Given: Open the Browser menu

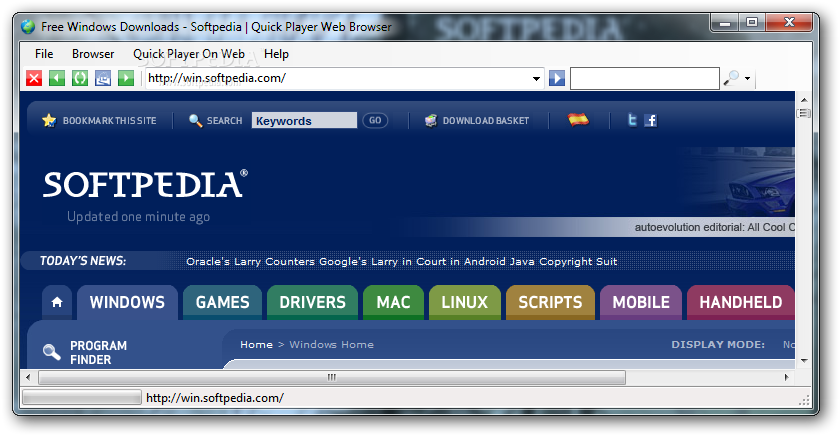Looking at the screenshot, I should coord(93,54).
